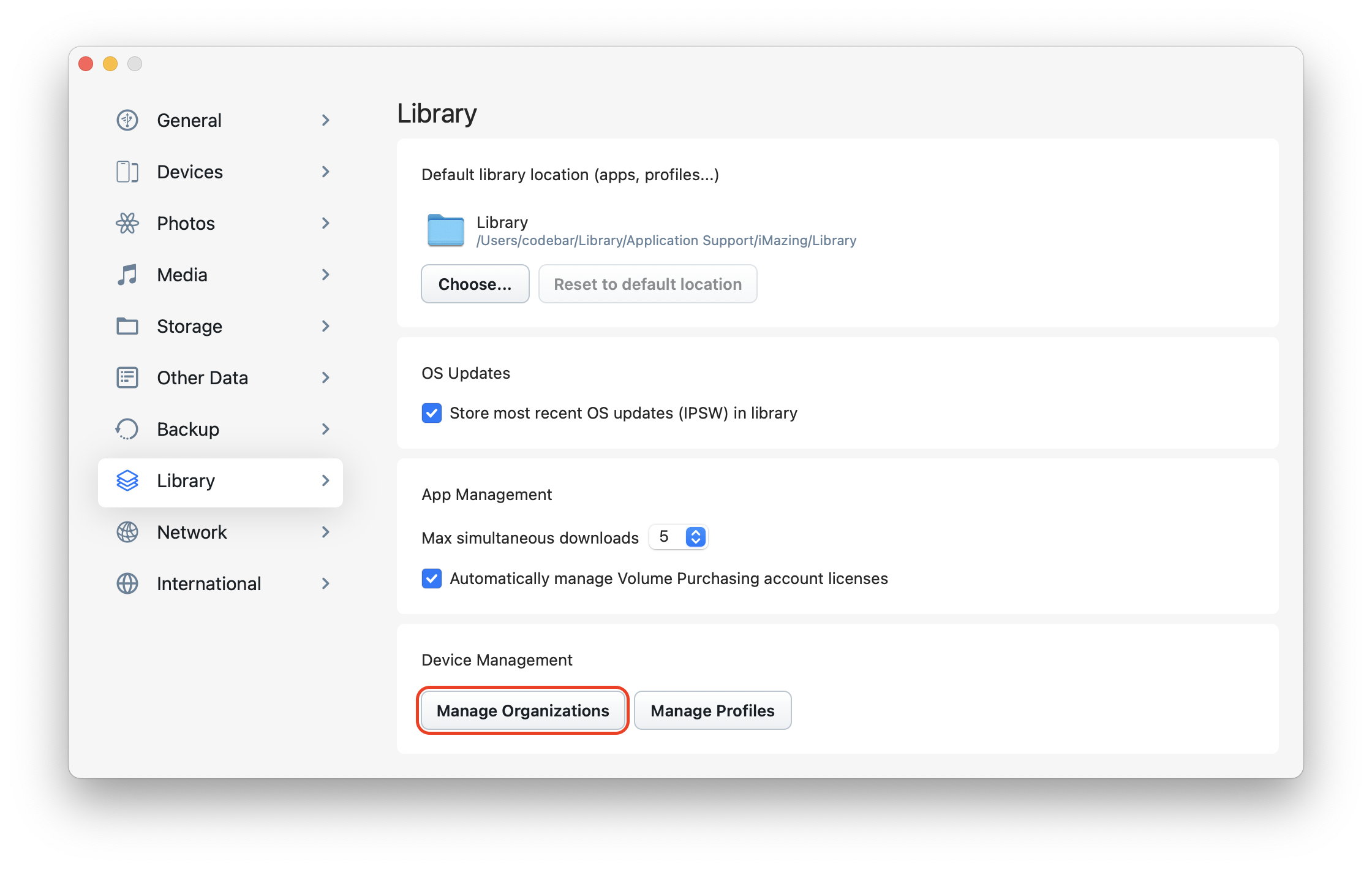
Task: Click Choose to change library location
Action: click(x=474, y=284)
